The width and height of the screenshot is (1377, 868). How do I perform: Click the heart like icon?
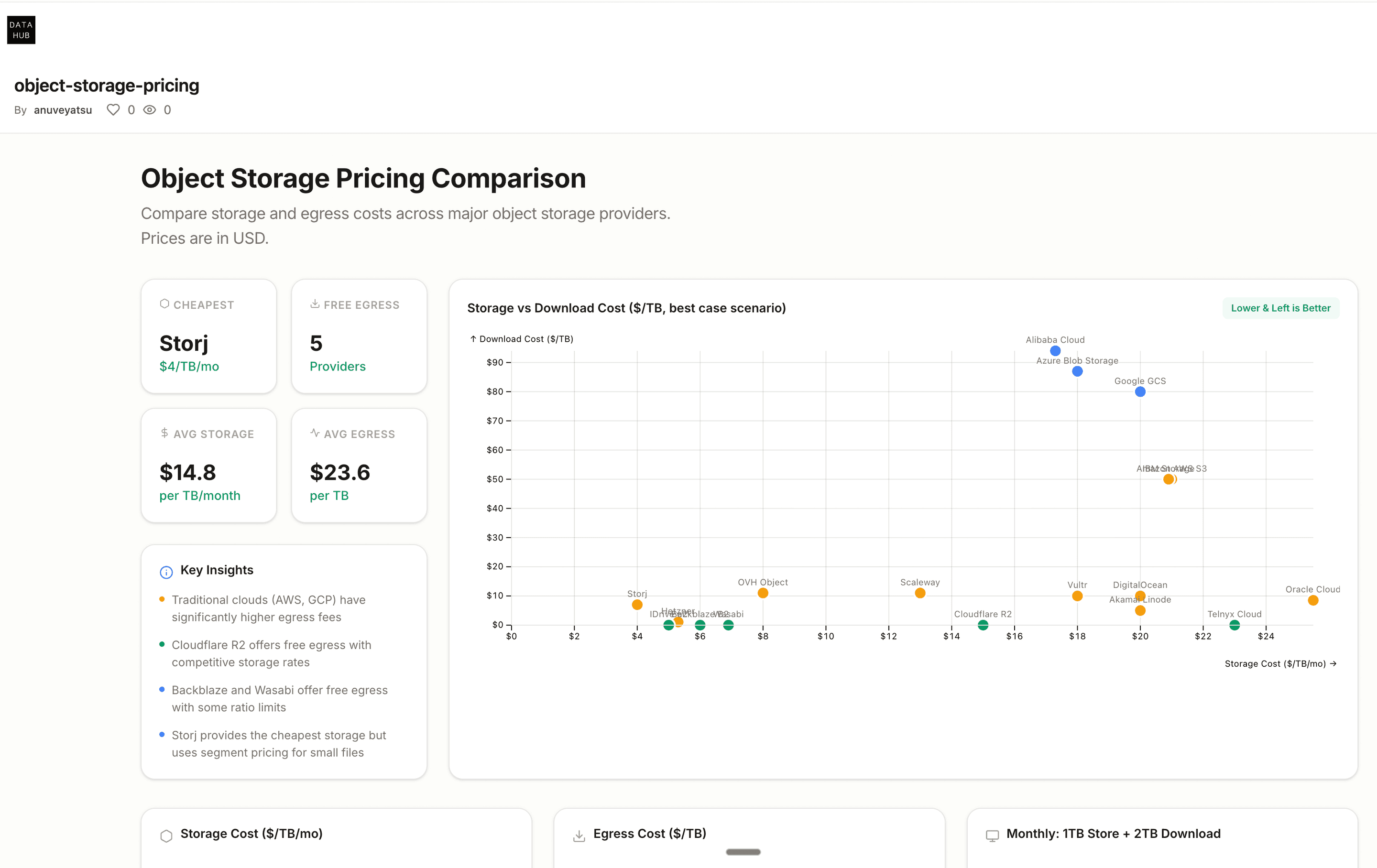tap(113, 110)
